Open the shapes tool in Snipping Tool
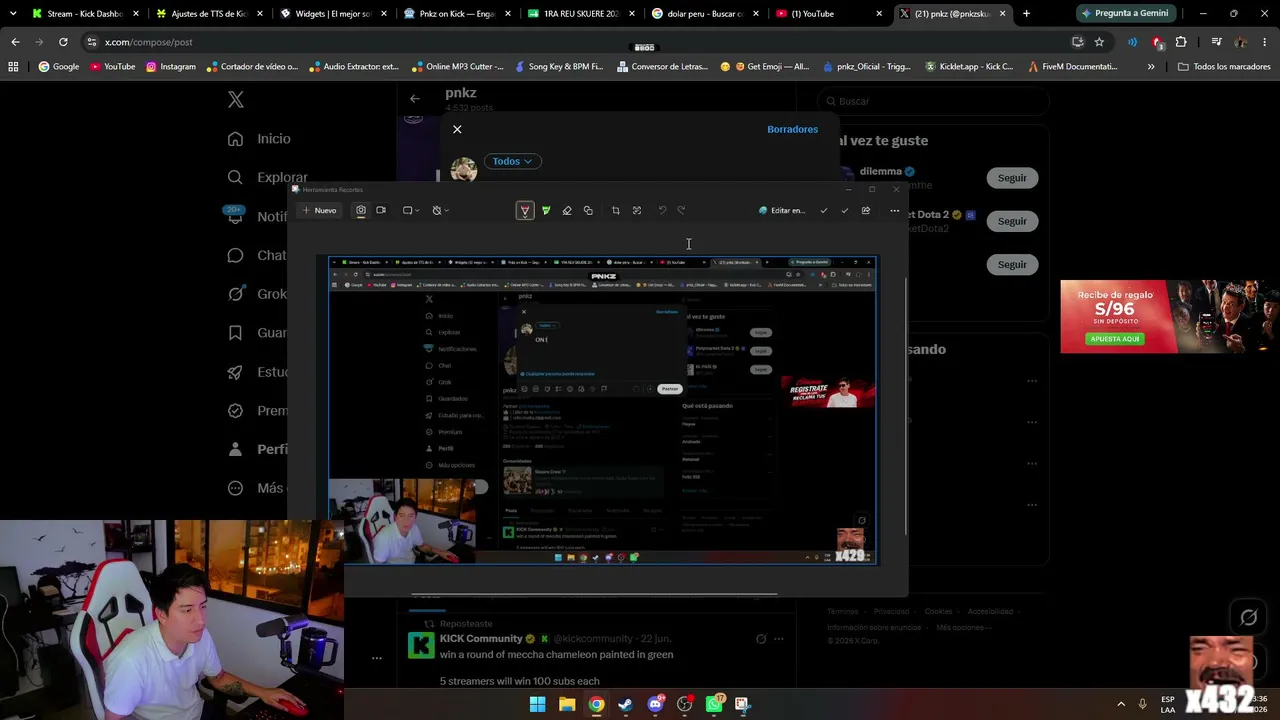Image resolution: width=1280 pixels, height=720 pixels. click(588, 210)
